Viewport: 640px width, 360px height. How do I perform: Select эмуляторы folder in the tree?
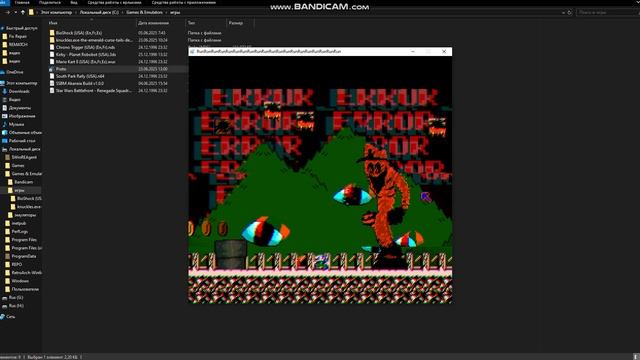(x=25, y=215)
